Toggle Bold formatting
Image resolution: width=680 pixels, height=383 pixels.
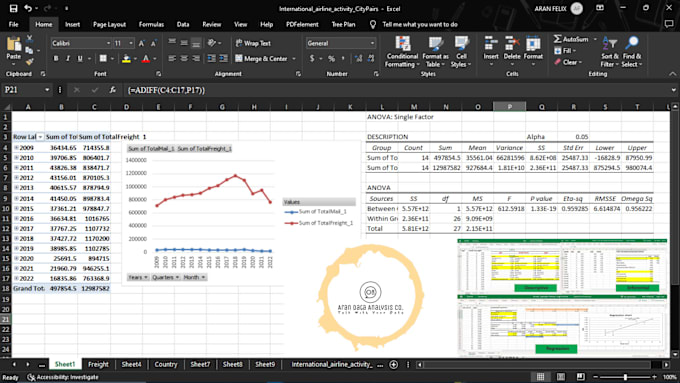point(56,58)
